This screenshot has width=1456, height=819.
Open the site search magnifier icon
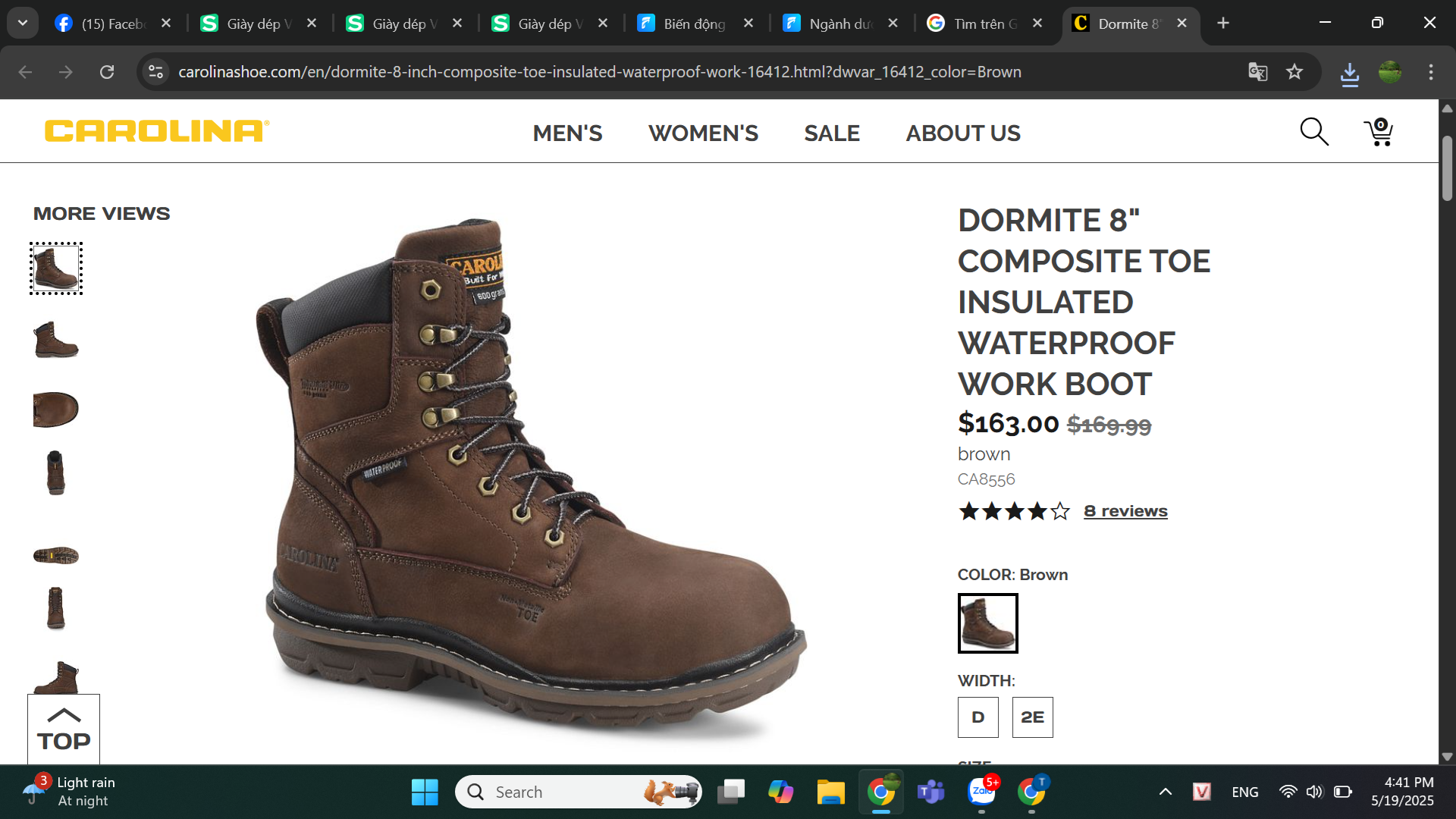click(x=1314, y=132)
